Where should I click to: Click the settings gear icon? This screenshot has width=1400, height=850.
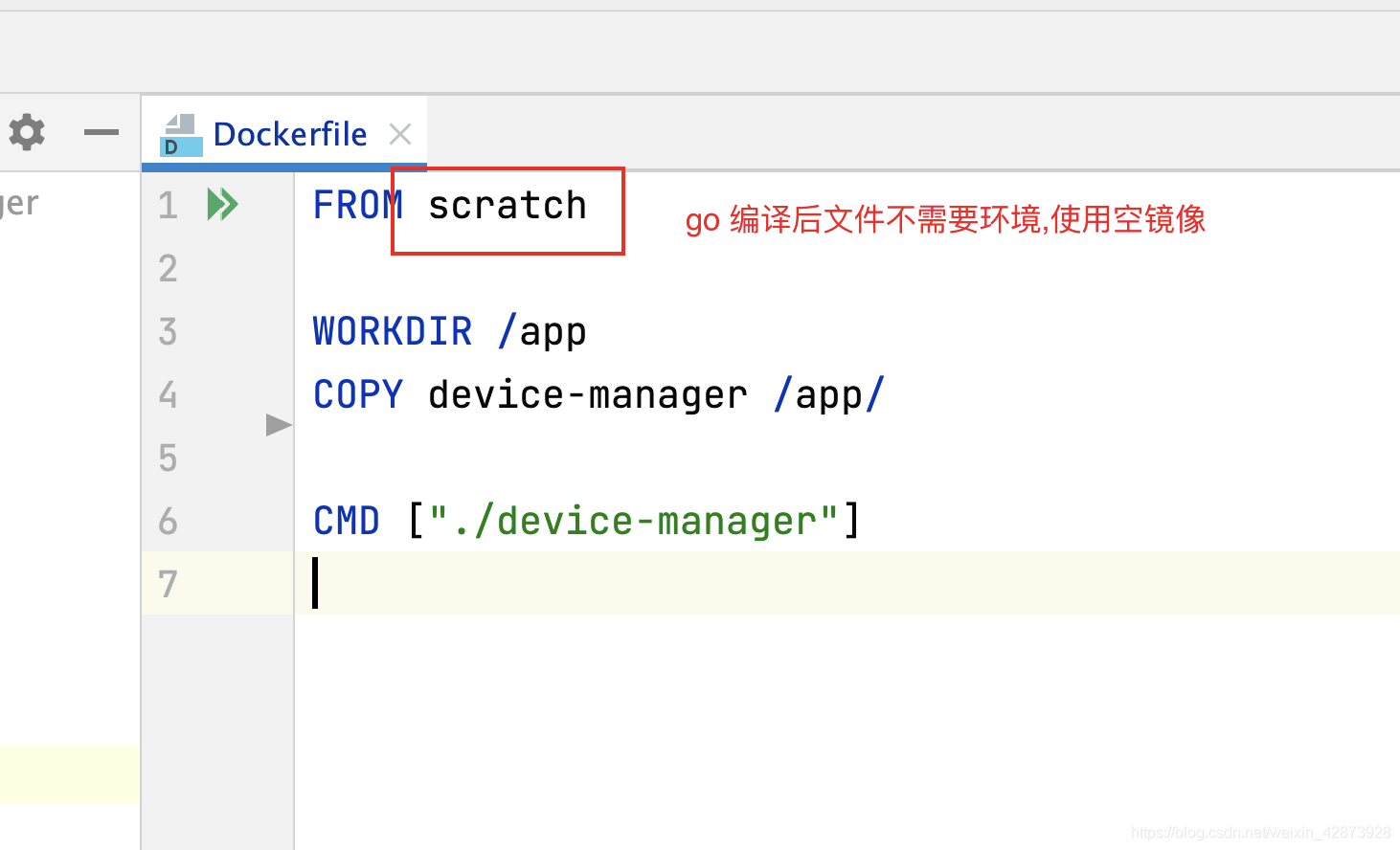[26, 132]
